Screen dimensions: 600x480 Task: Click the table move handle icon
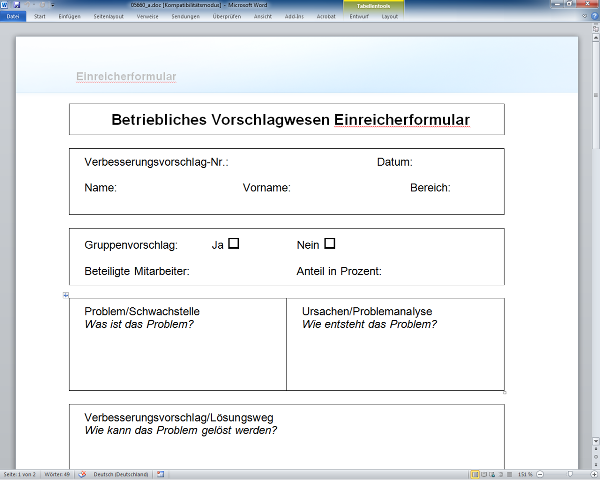click(65, 295)
